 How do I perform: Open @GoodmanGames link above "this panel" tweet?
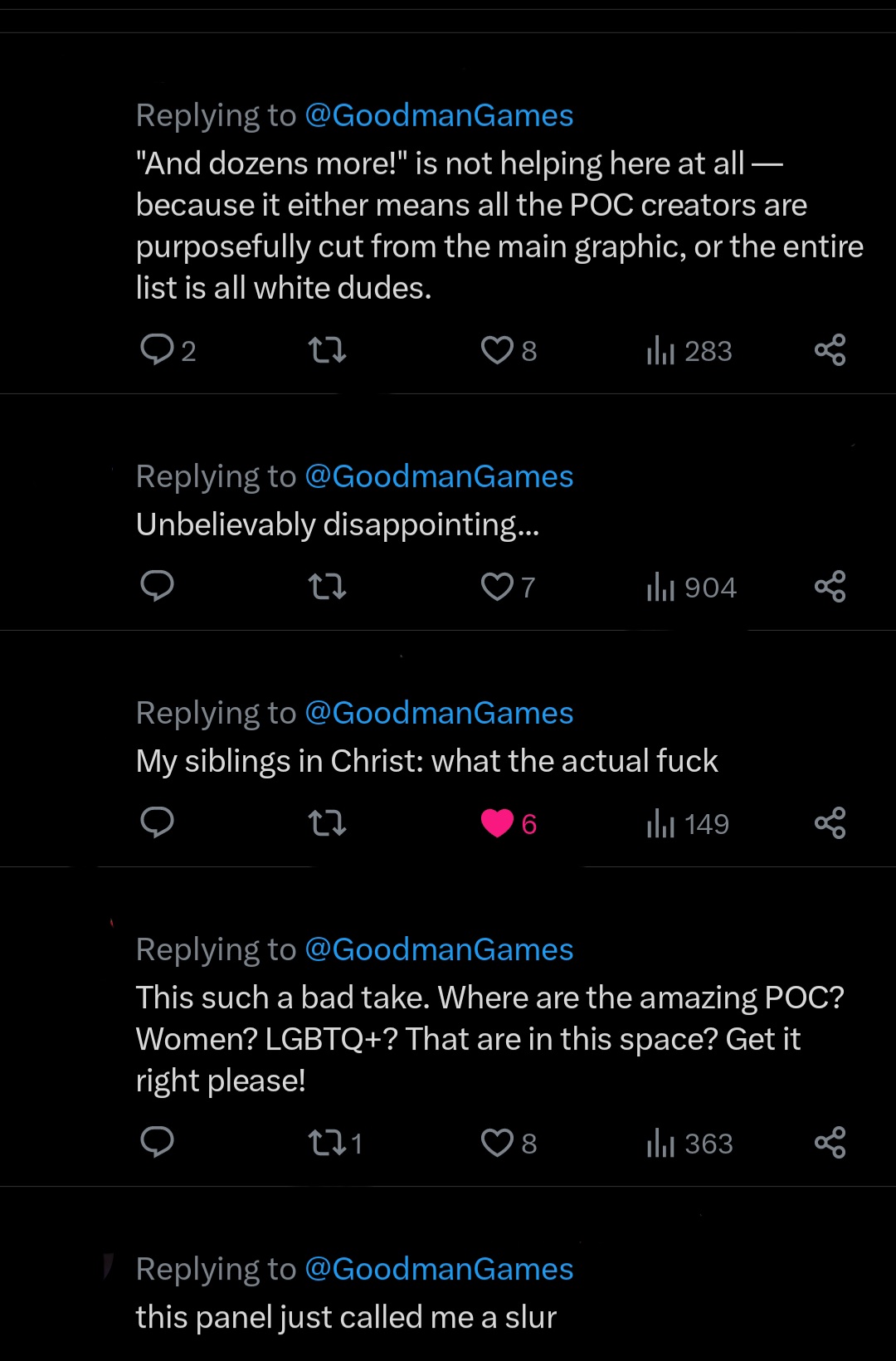click(439, 1269)
